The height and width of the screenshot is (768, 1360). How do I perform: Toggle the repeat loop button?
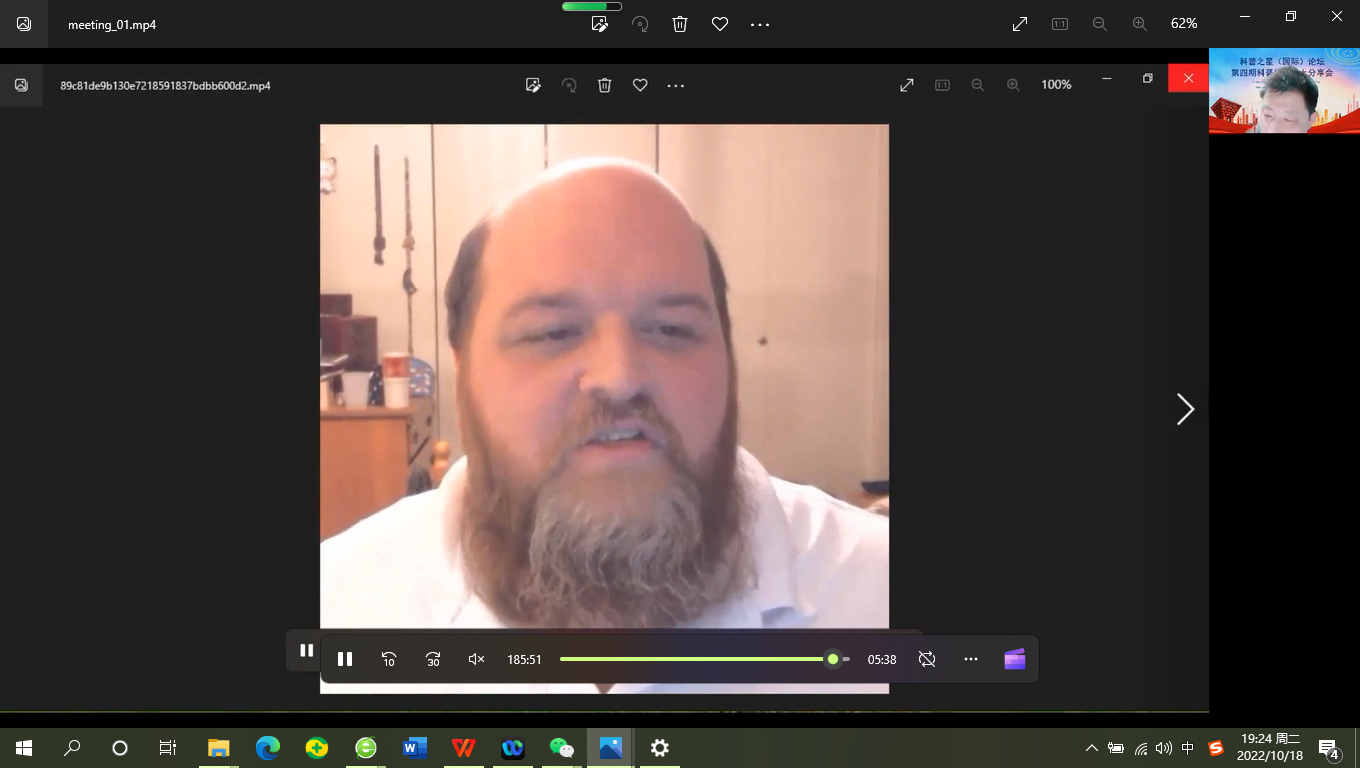point(927,659)
